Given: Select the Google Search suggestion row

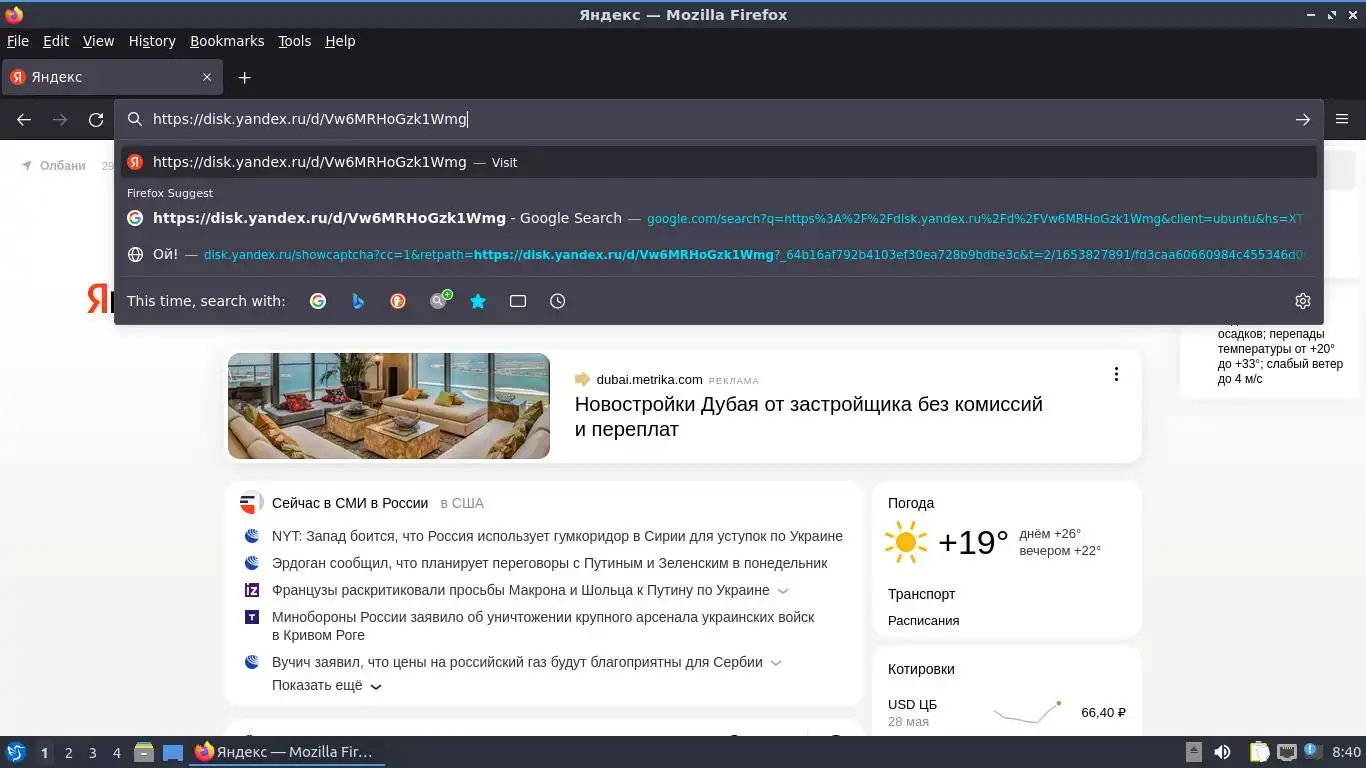Looking at the screenshot, I should 718,218.
